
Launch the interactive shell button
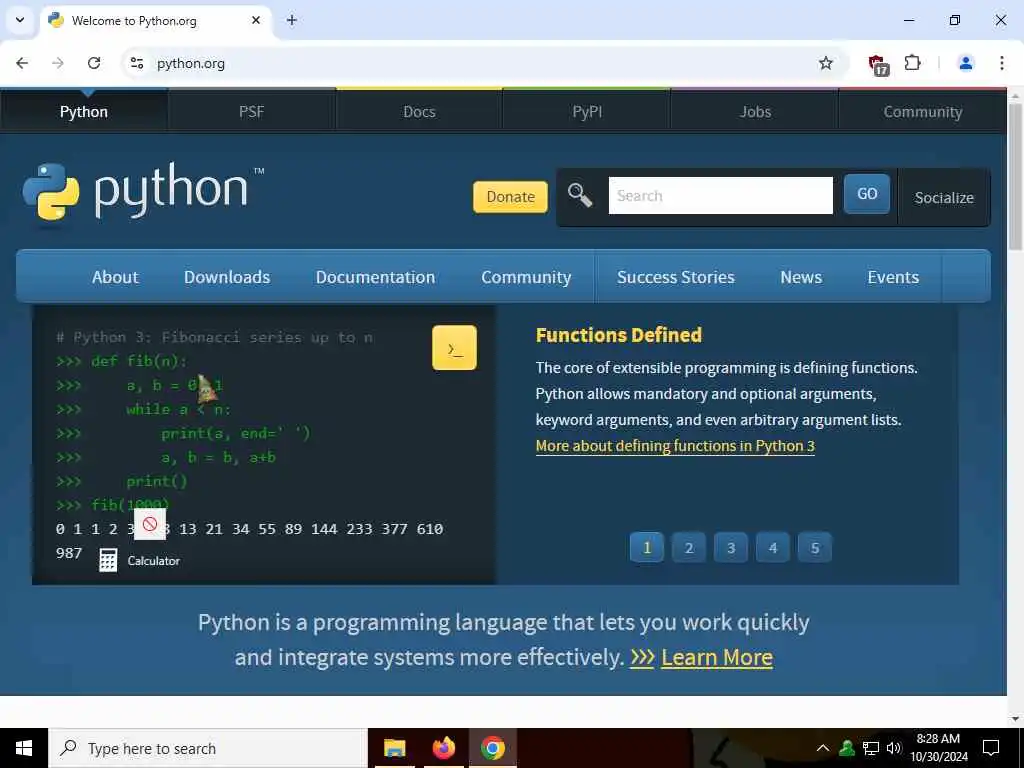pyautogui.click(x=454, y=347)
